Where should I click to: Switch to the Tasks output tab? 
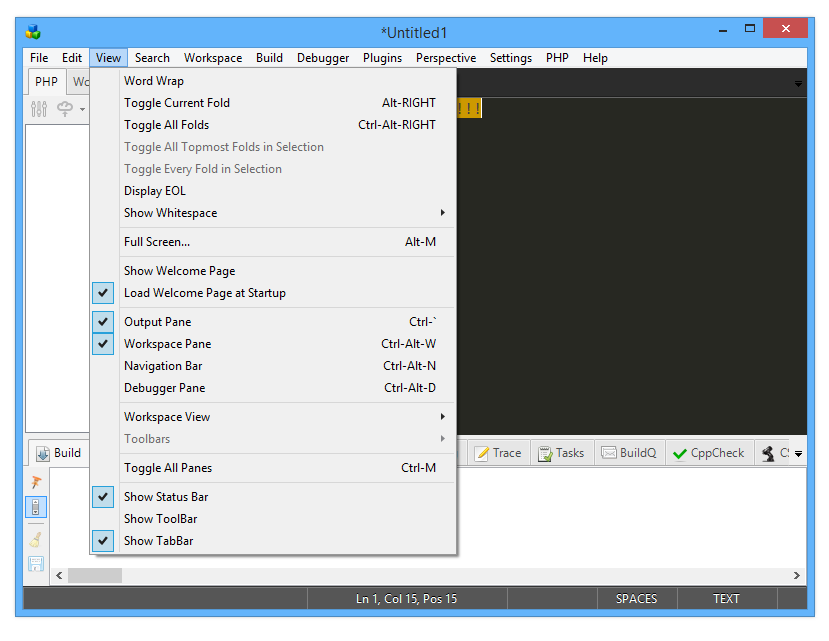tap(560, 453)
